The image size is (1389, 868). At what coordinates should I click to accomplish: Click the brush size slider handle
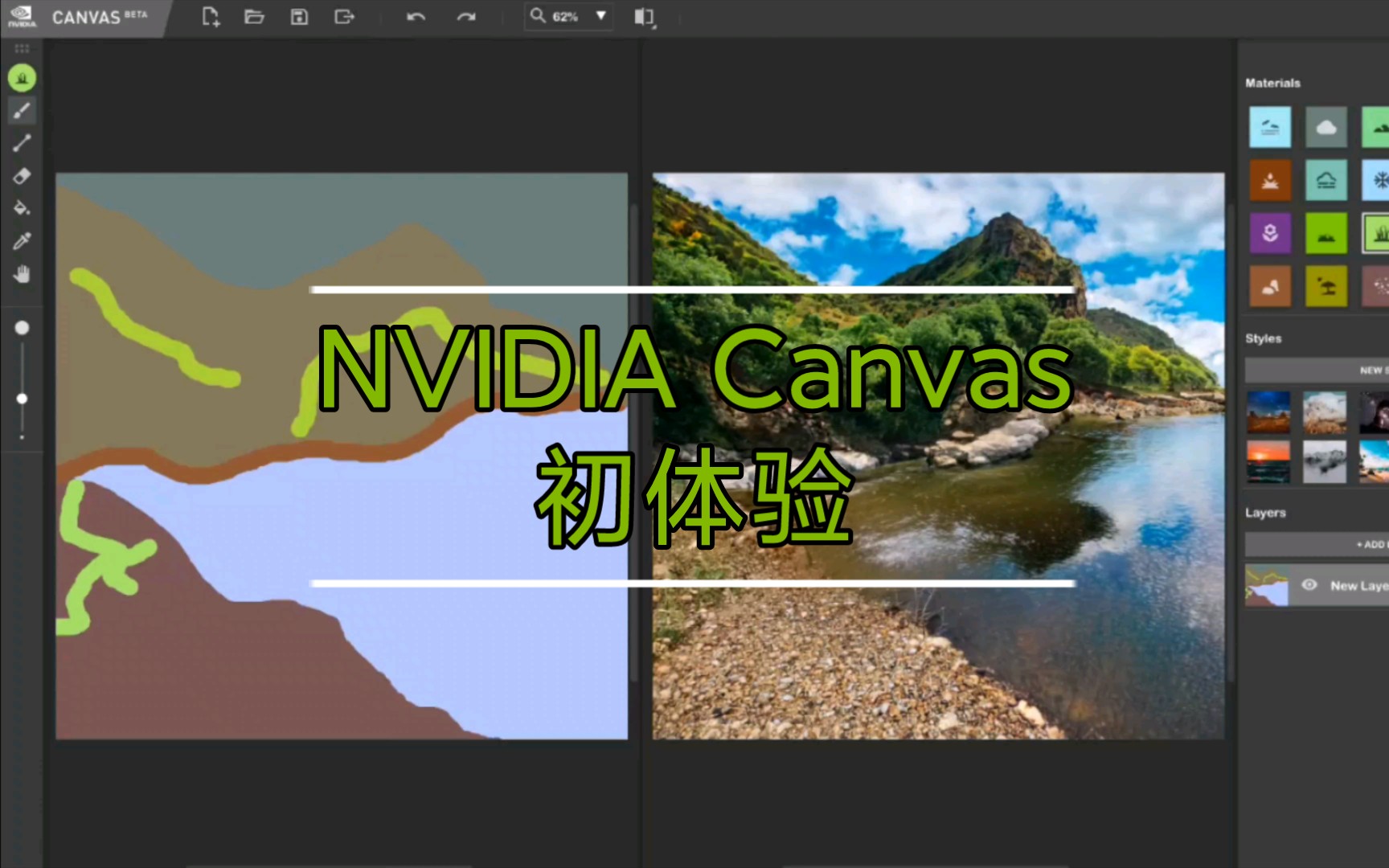pos(22,399)
